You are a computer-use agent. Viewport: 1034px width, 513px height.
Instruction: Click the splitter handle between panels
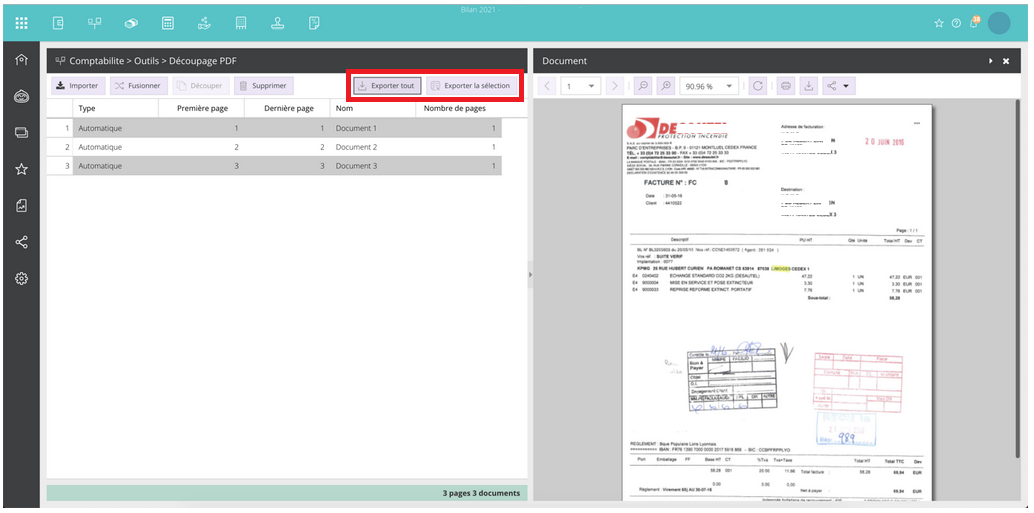pyautogui.click(x=530, y=274)
